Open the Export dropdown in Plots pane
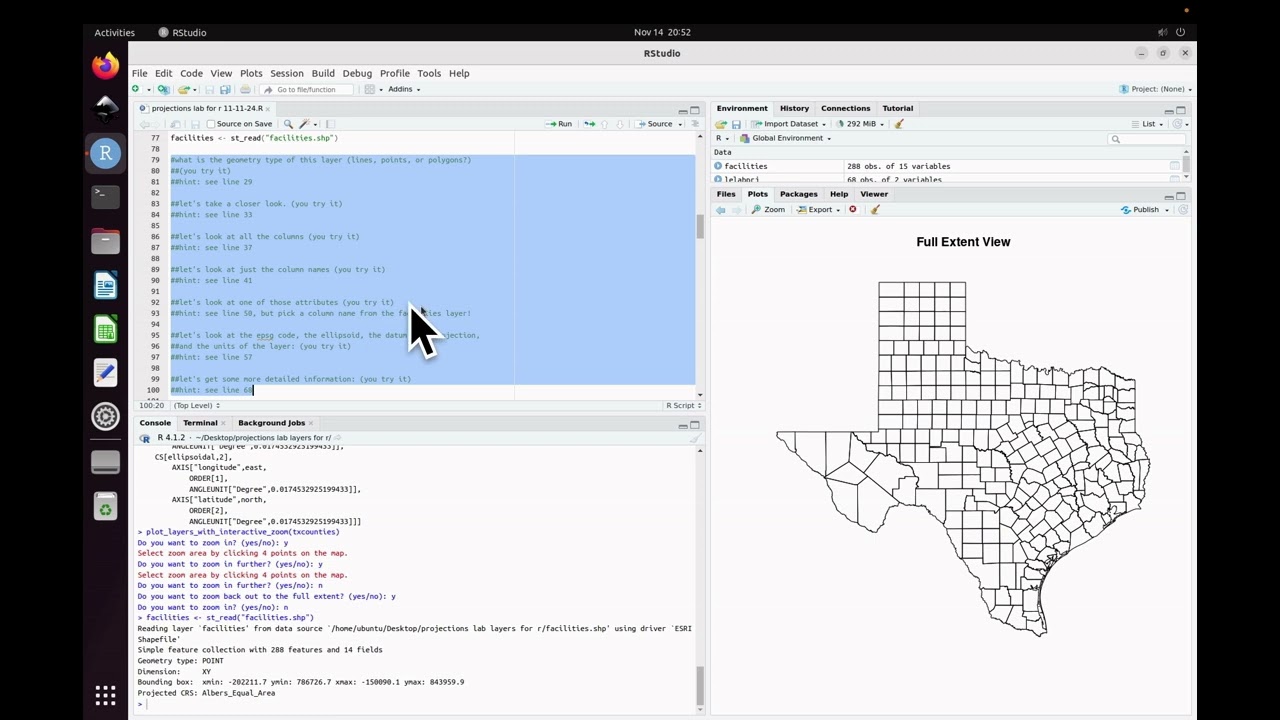The height and width of the screenshot is (720, 1280). click(818, 209)
